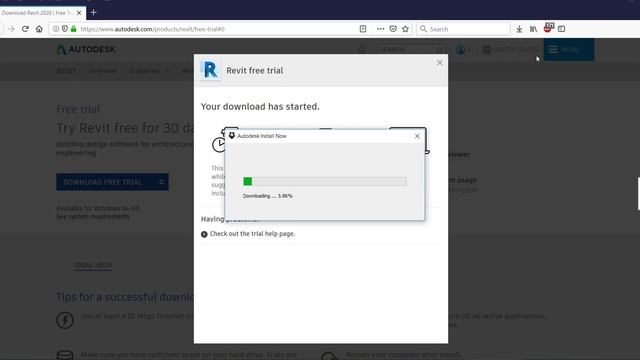This screenshot has width=640, height=360.
Task: Click the green download progress bar
Action: (325, 181)
